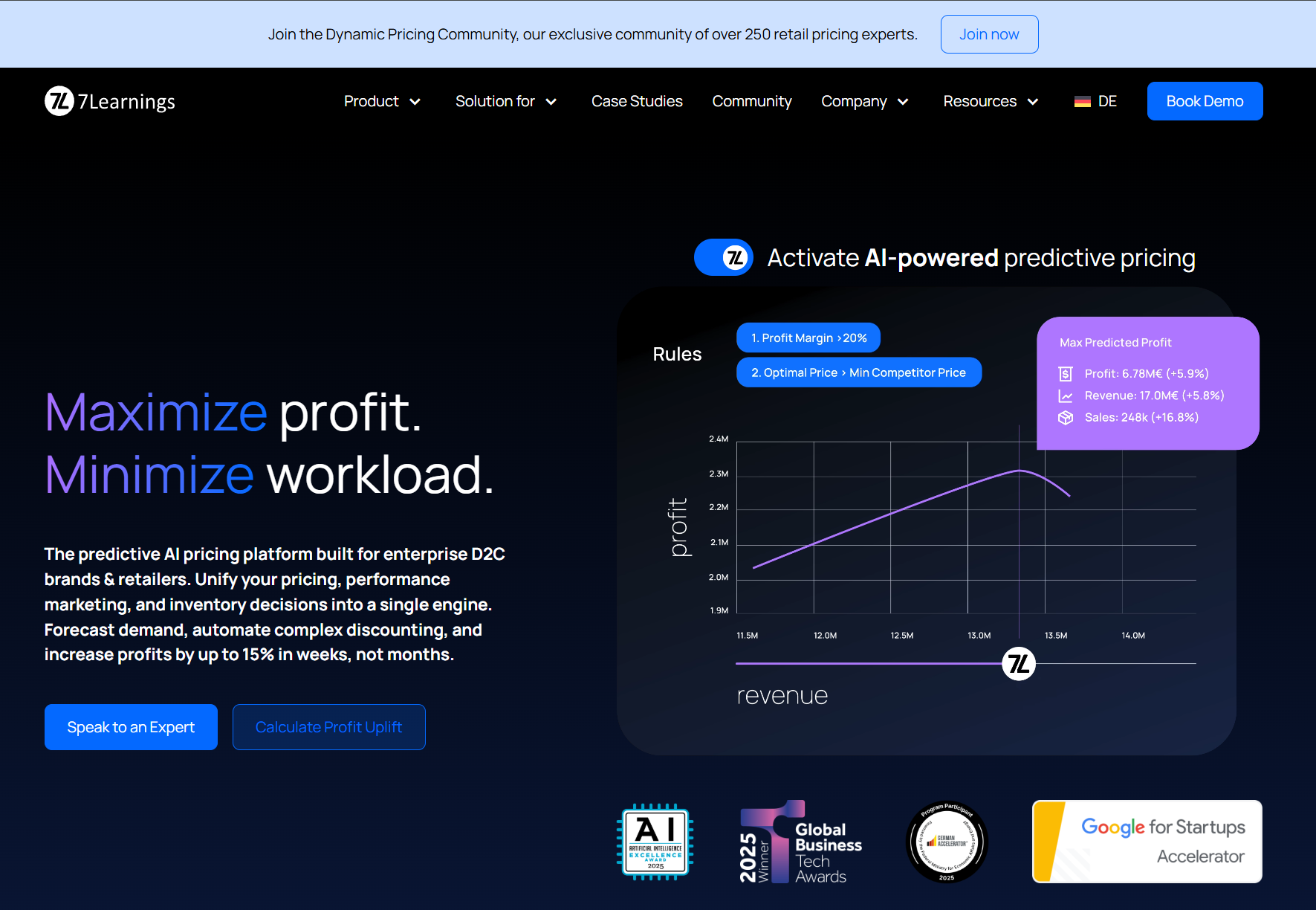Click the sales box icon in purple card
This screenshot has width=1316, height=910.
point(1066,418)
